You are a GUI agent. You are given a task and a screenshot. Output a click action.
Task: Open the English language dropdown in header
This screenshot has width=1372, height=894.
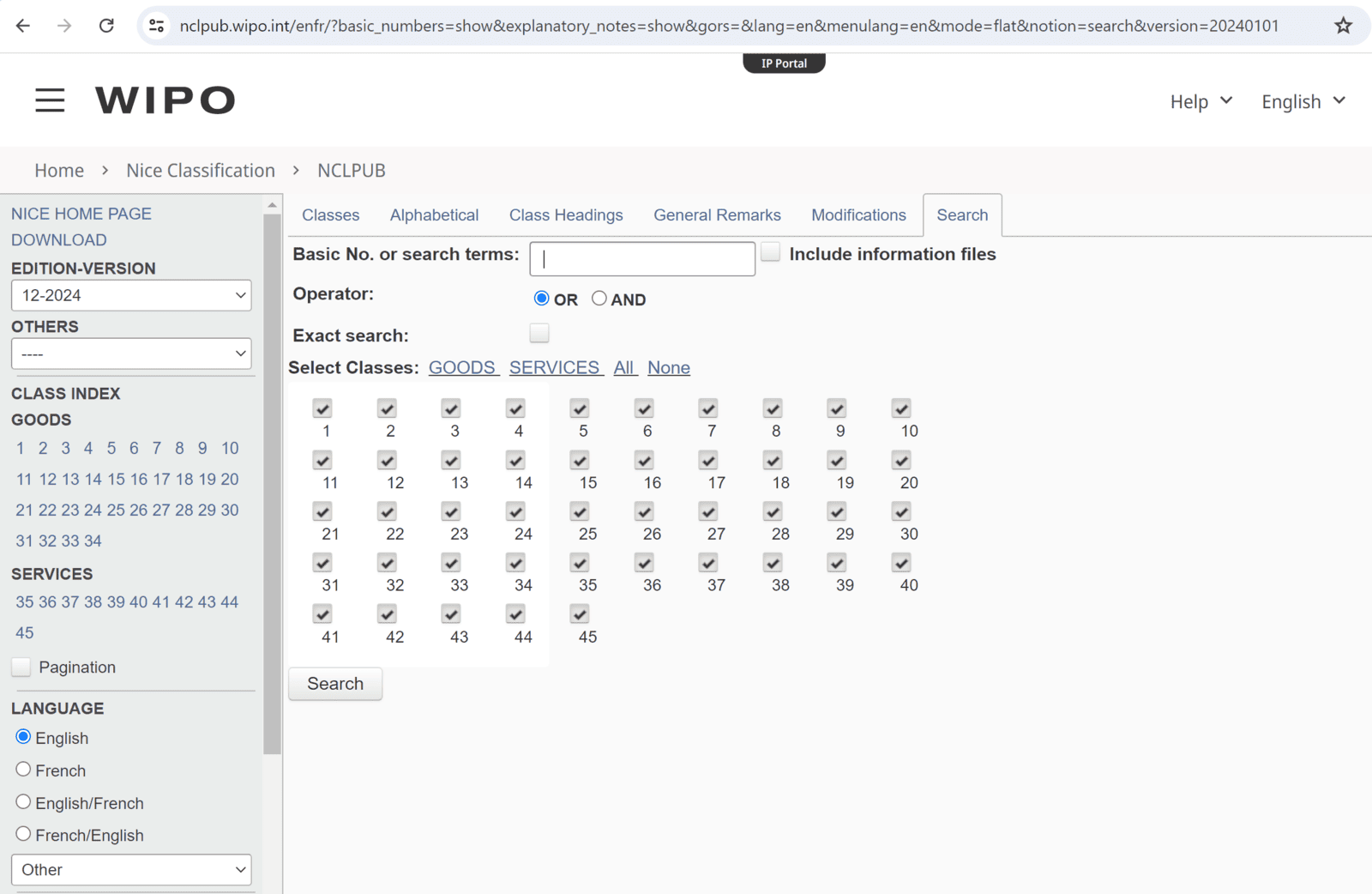point(1303,101)
